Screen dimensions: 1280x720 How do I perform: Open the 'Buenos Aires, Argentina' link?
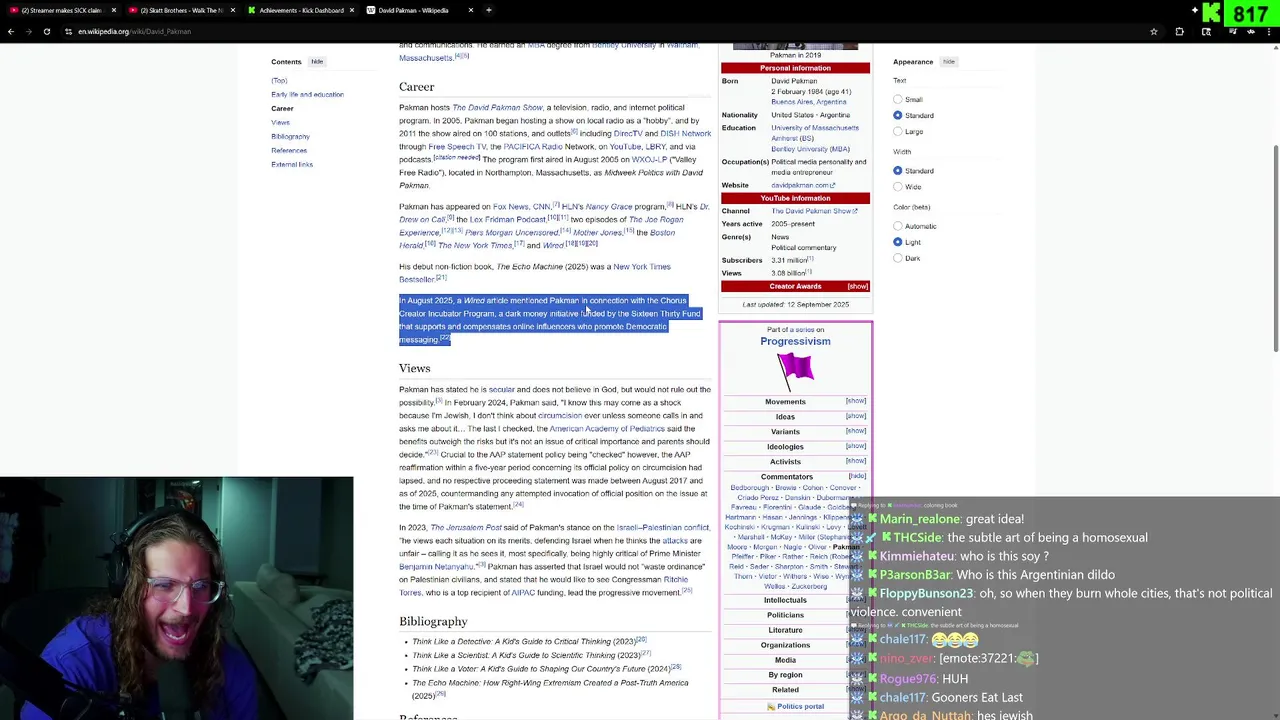(x=808, y=102)
